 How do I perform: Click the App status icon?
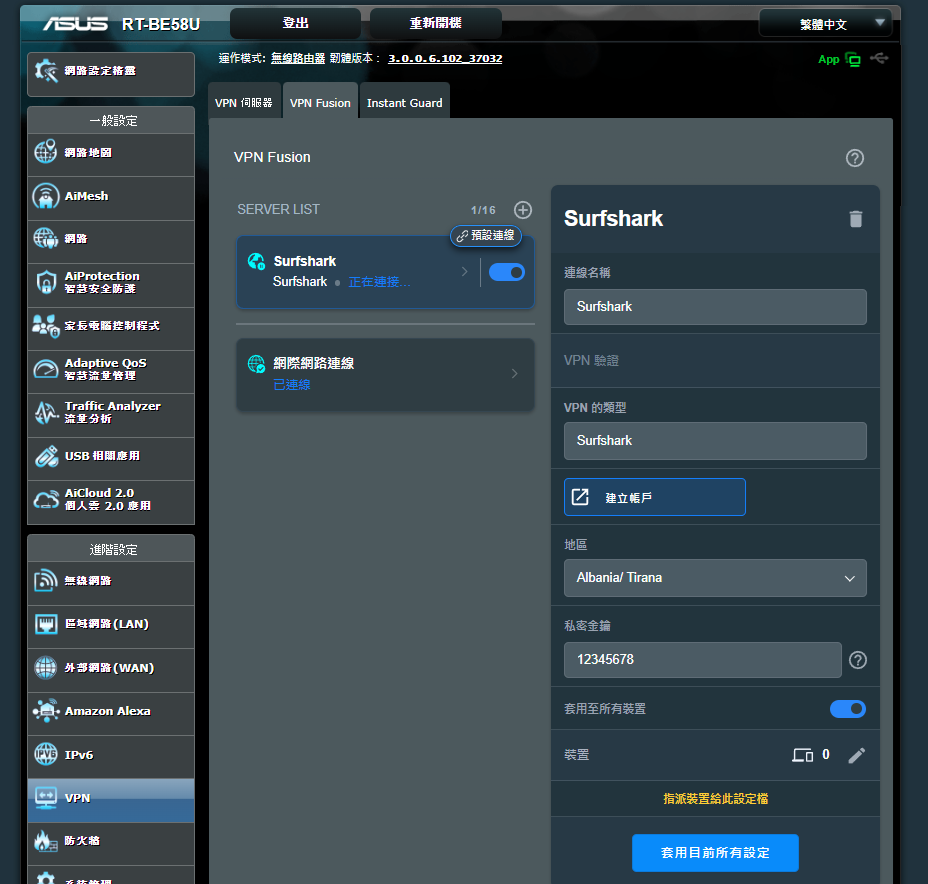[853, 59]
